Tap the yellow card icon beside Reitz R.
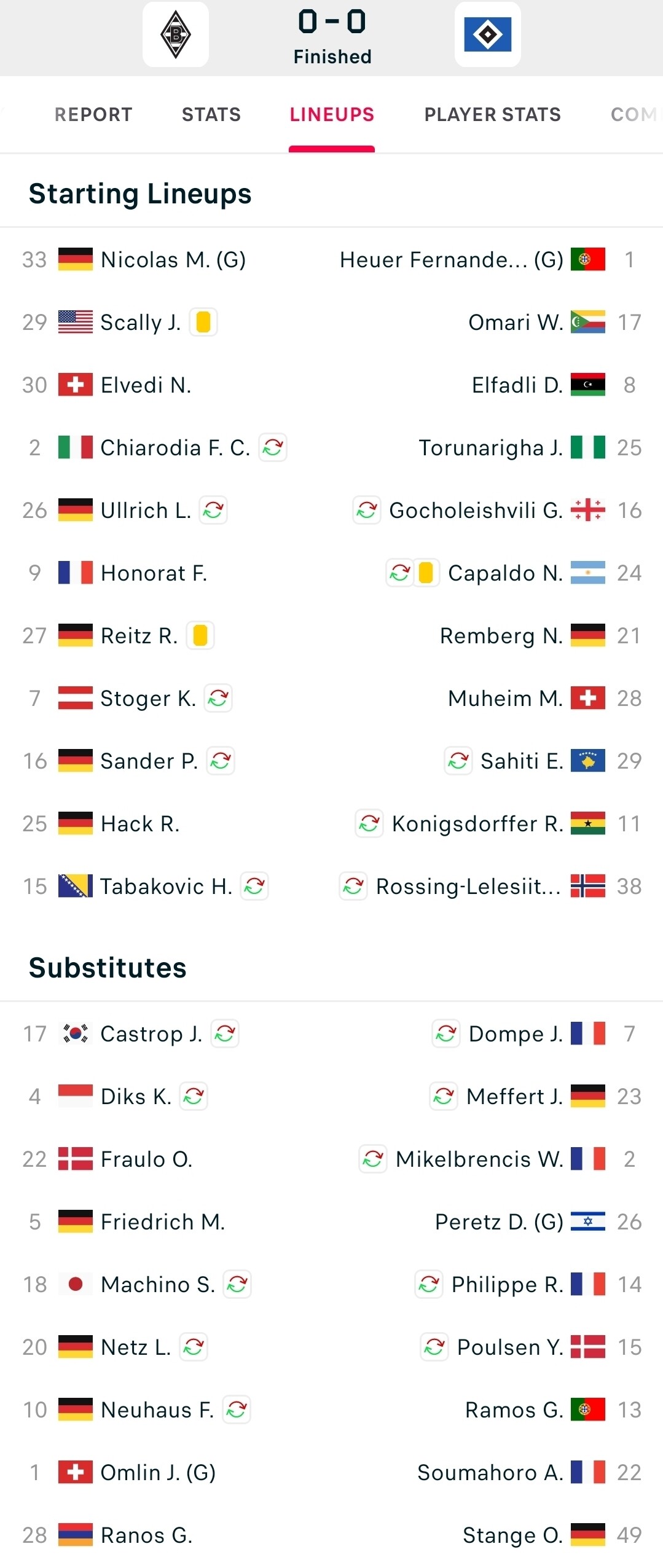The width and height of the screenshot is (663, 1568). pos(200,635)
